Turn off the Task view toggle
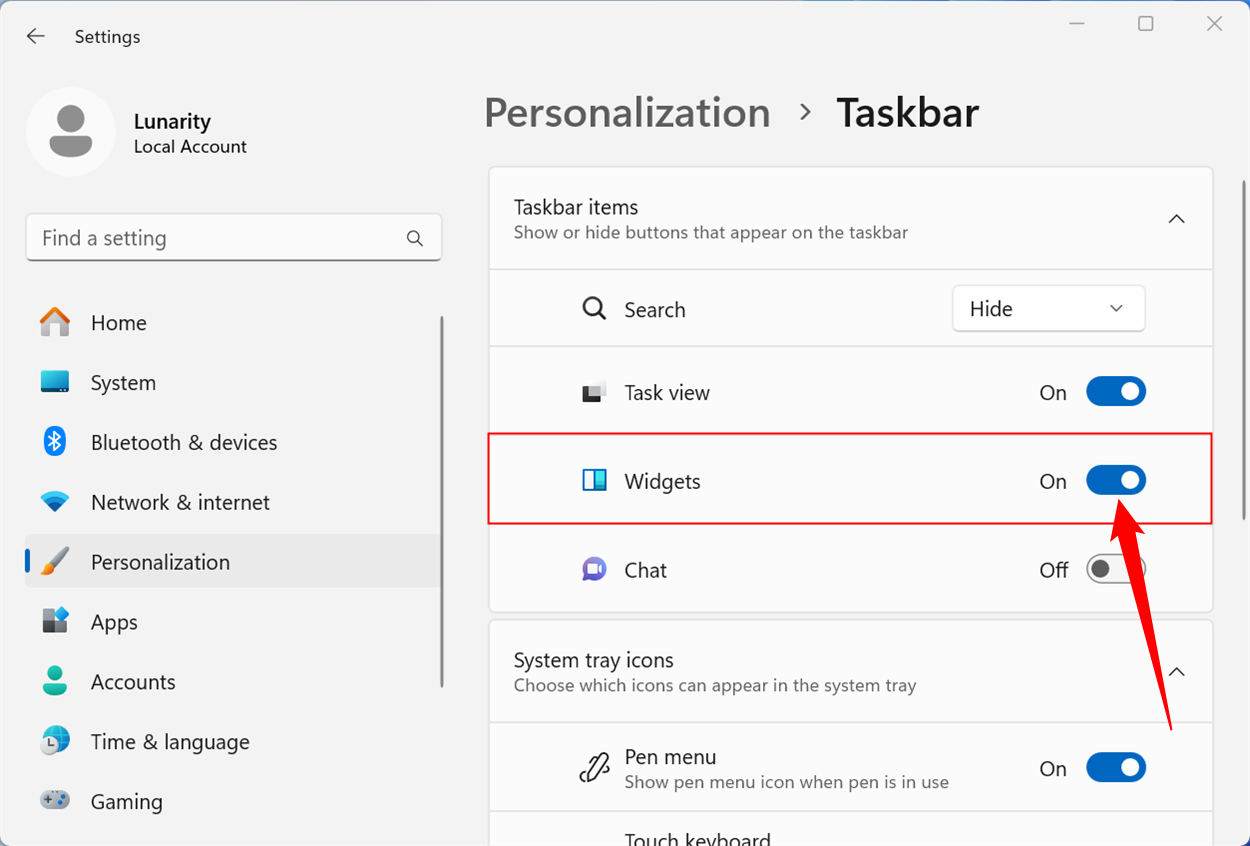Screen dimensions: 1250x846 [1115, 392]
